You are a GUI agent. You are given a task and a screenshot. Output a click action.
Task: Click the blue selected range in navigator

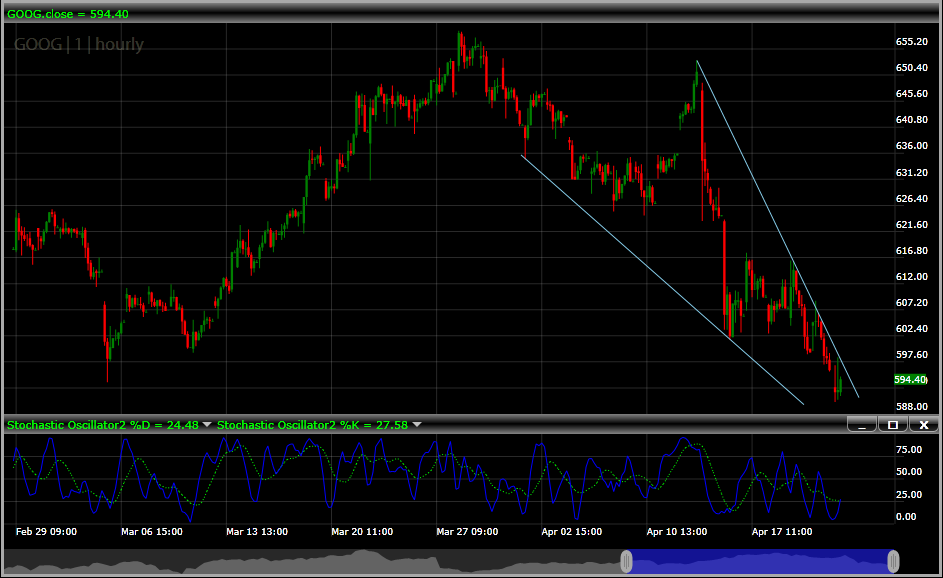(760, 562)
